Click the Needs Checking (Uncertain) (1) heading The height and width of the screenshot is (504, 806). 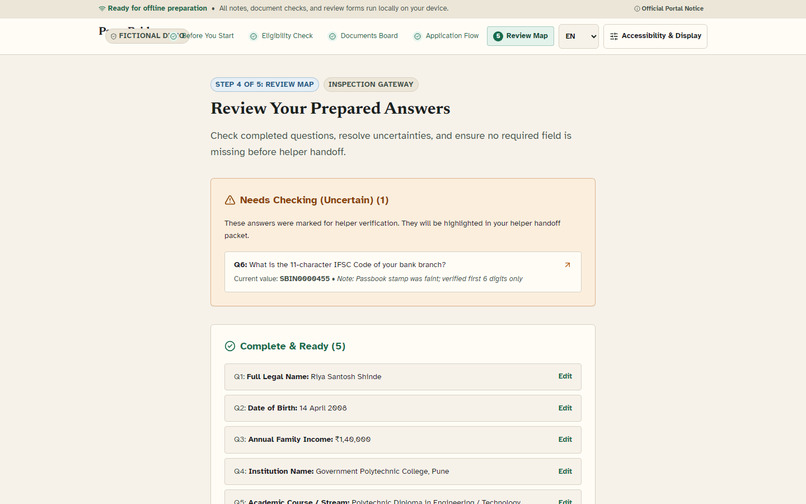coord(314,200)
